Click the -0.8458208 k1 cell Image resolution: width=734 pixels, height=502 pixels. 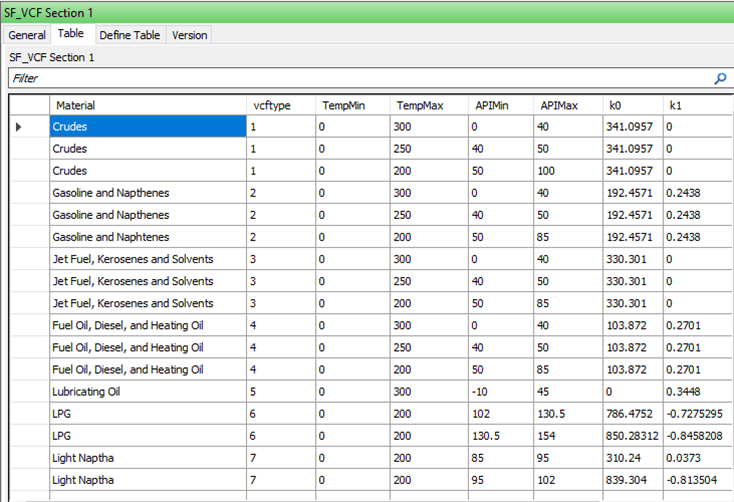point(698,436)
